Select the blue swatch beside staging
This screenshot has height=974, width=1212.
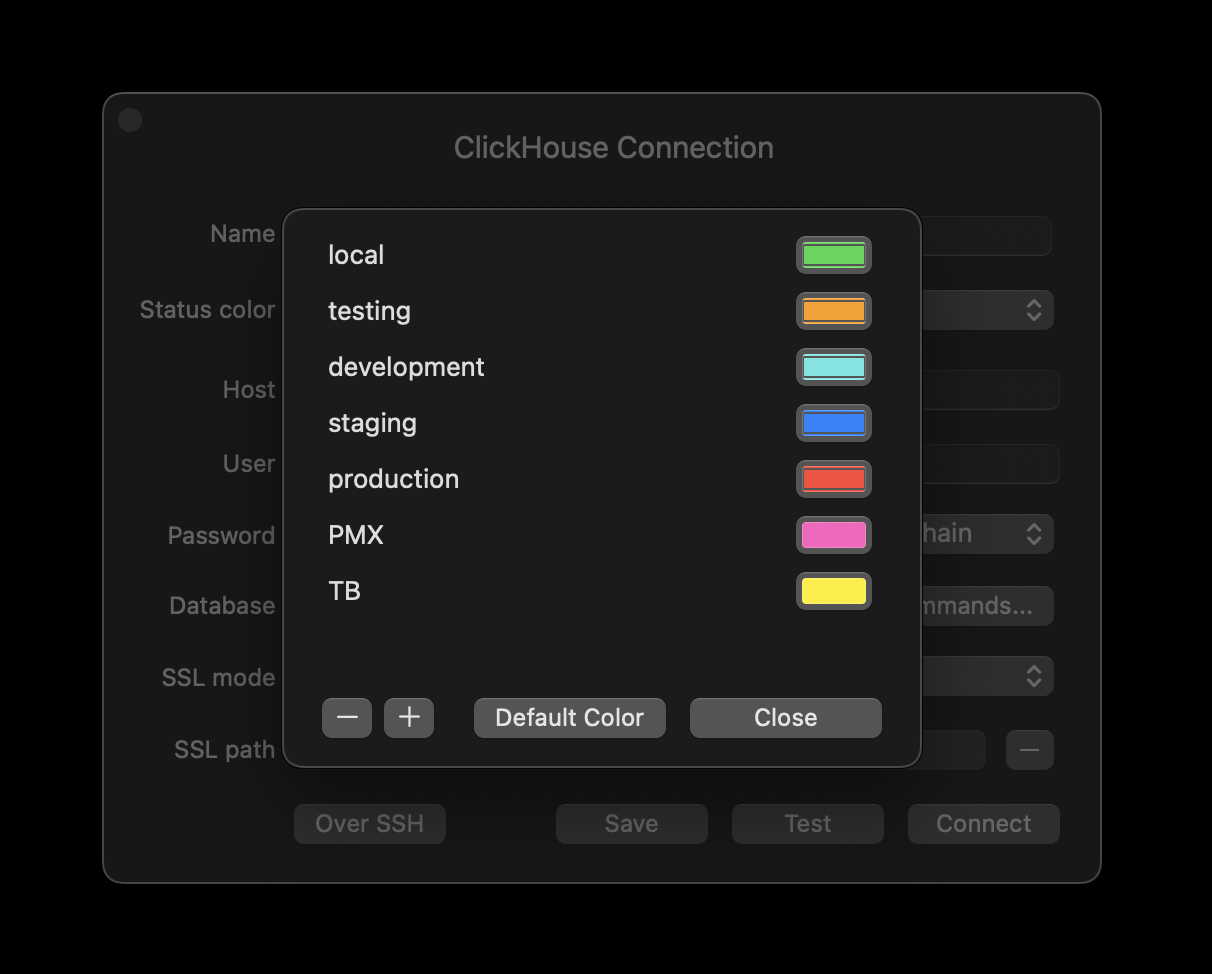pyautogui.click(x=834, y=423)
